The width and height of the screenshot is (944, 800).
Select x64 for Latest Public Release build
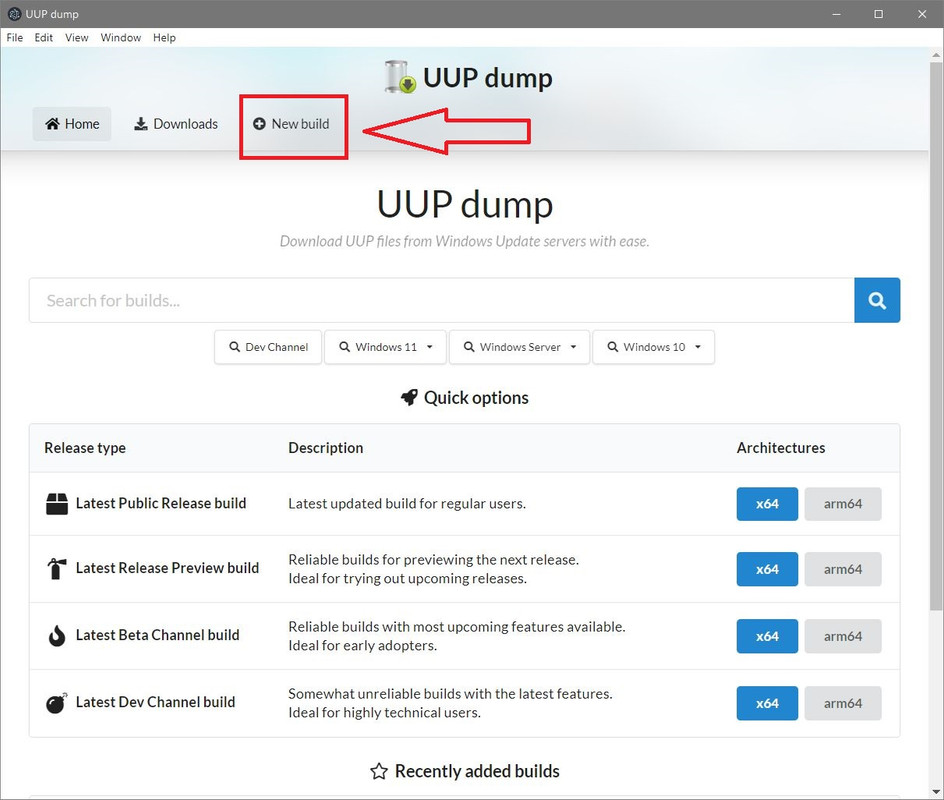(x=767, y=504)
